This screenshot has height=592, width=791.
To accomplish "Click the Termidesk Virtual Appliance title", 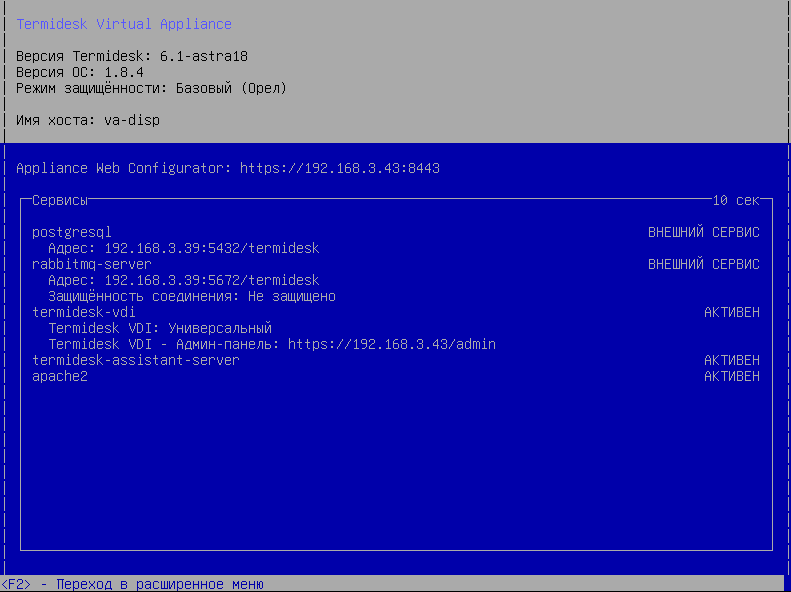I will (x=124, y=24).
